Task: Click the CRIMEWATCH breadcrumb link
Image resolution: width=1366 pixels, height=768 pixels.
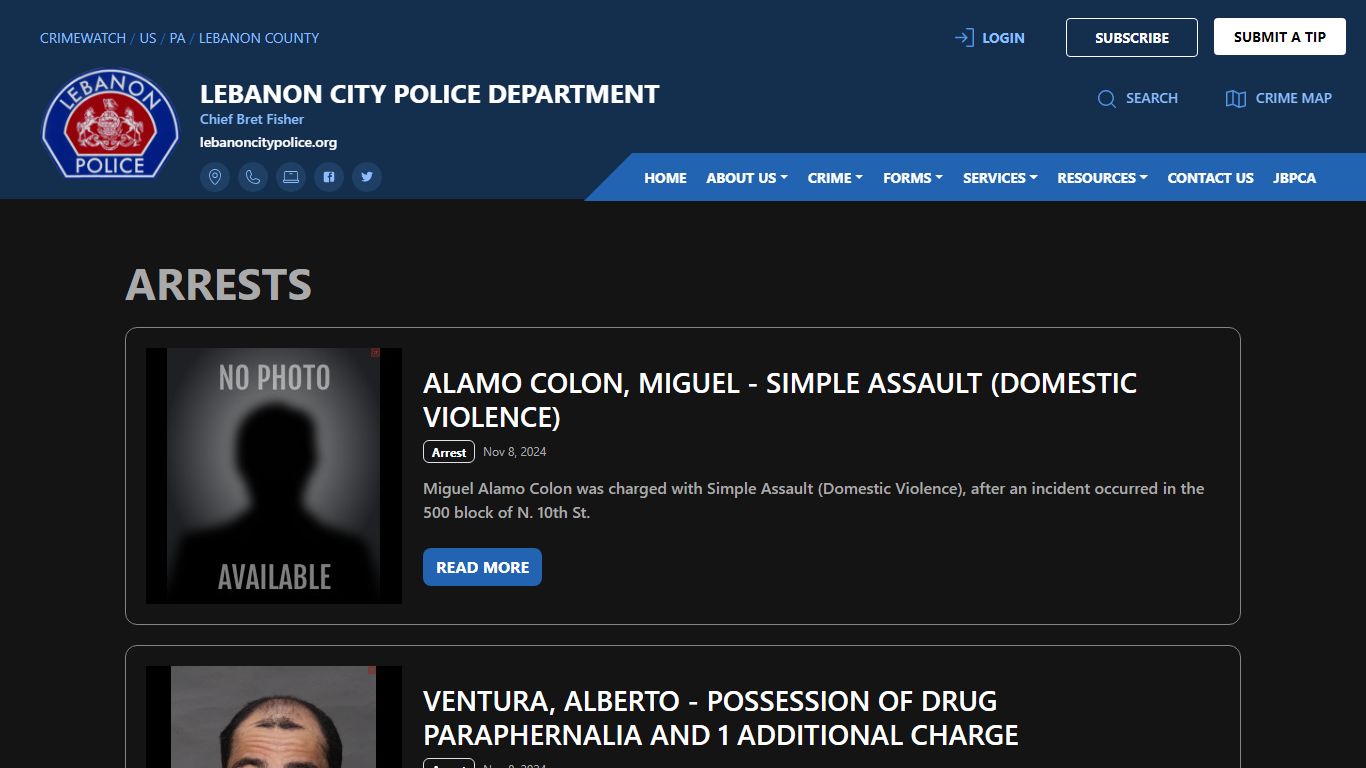Action: (x=83, y=38)
